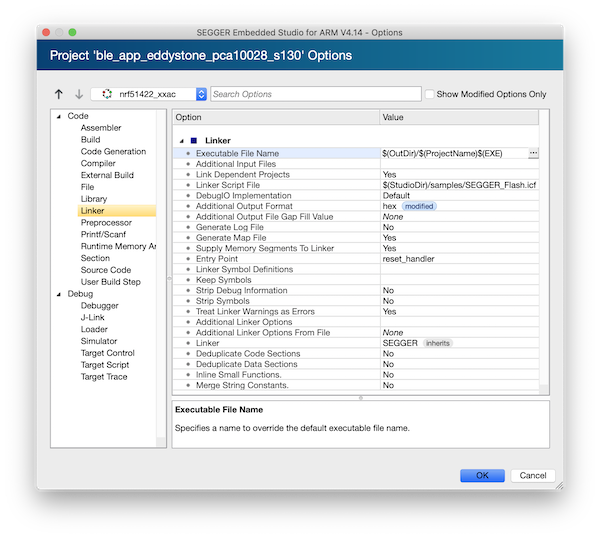Select Strip Symbols option row

coord(356,301)
